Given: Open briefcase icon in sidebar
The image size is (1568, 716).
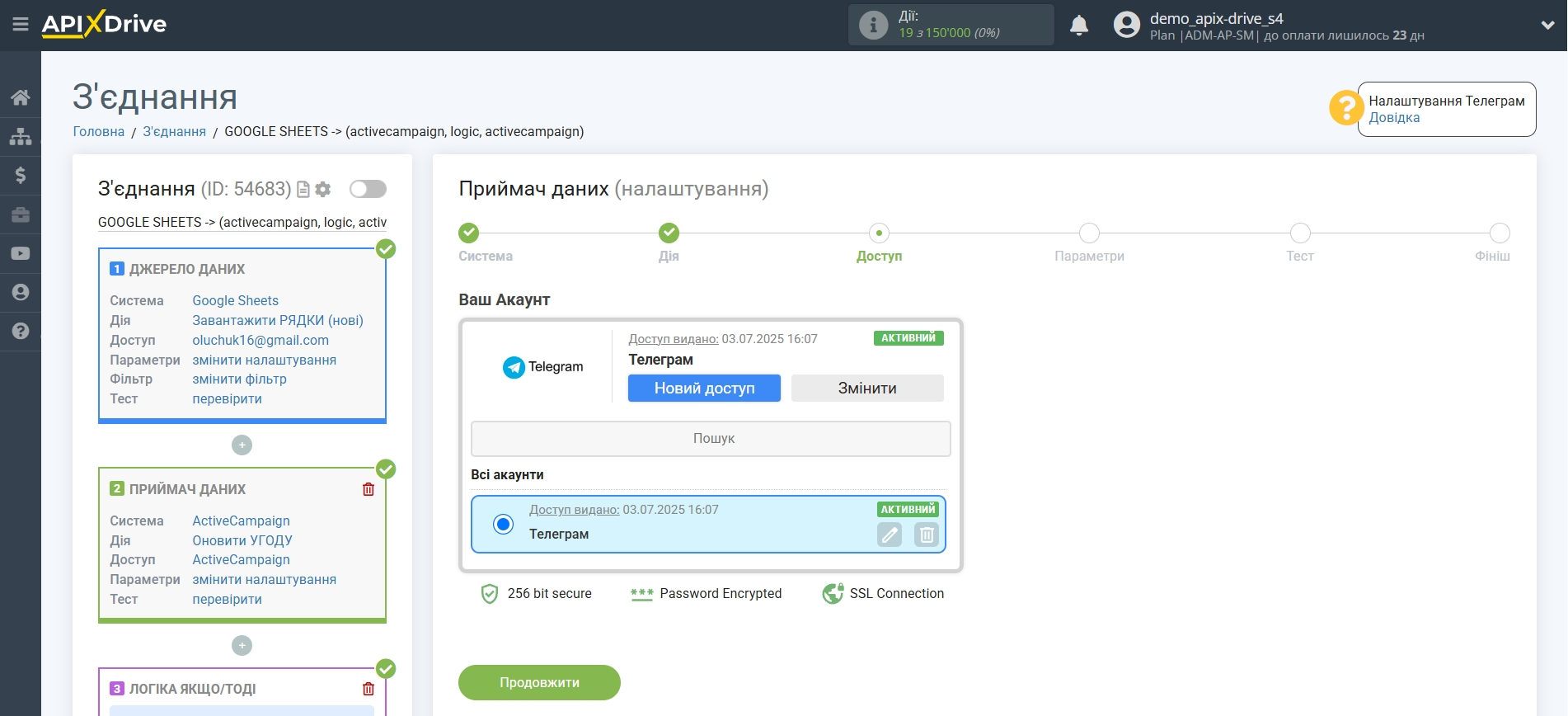Looking at the screenshot, I should point(21,214).
